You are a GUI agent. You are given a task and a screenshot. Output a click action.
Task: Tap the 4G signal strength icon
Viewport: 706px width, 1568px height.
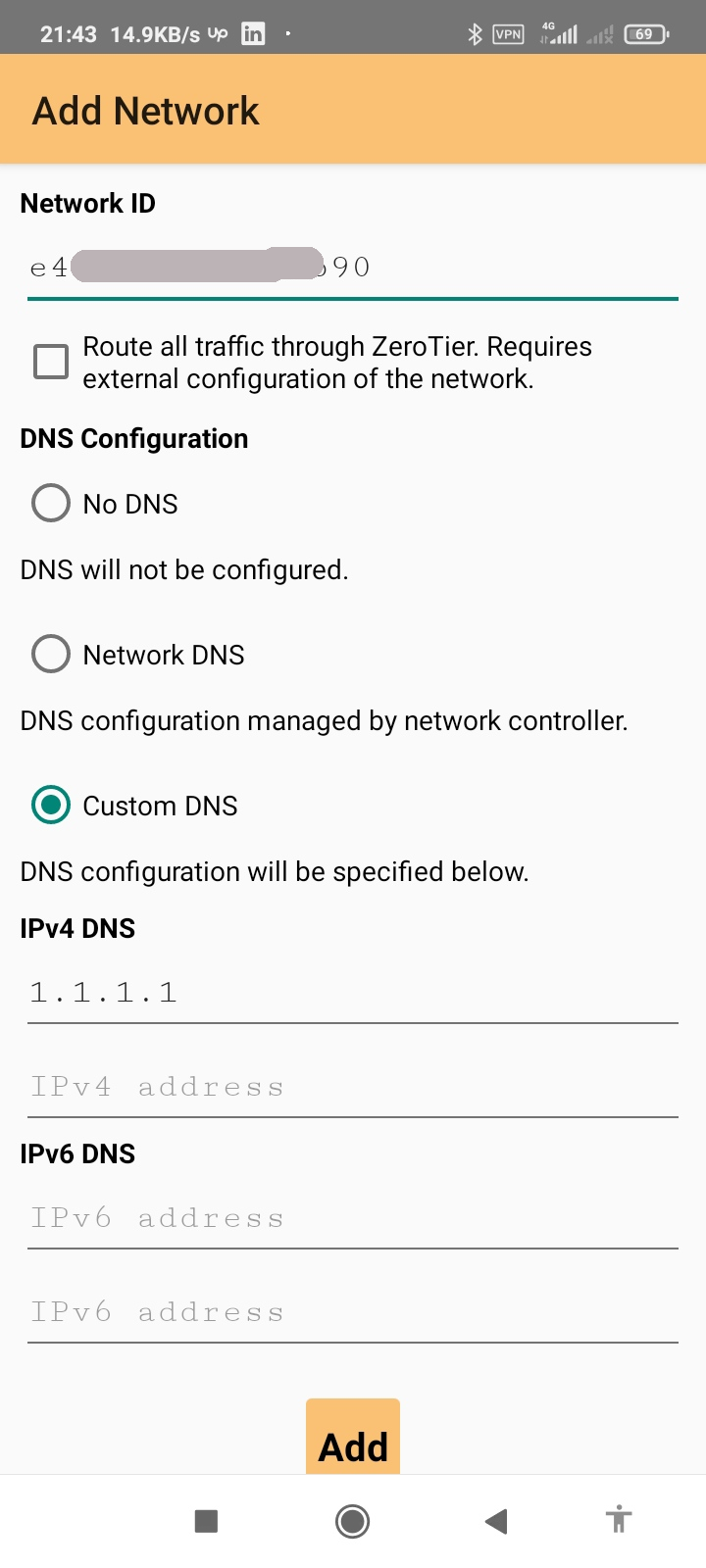click(559, 34)
